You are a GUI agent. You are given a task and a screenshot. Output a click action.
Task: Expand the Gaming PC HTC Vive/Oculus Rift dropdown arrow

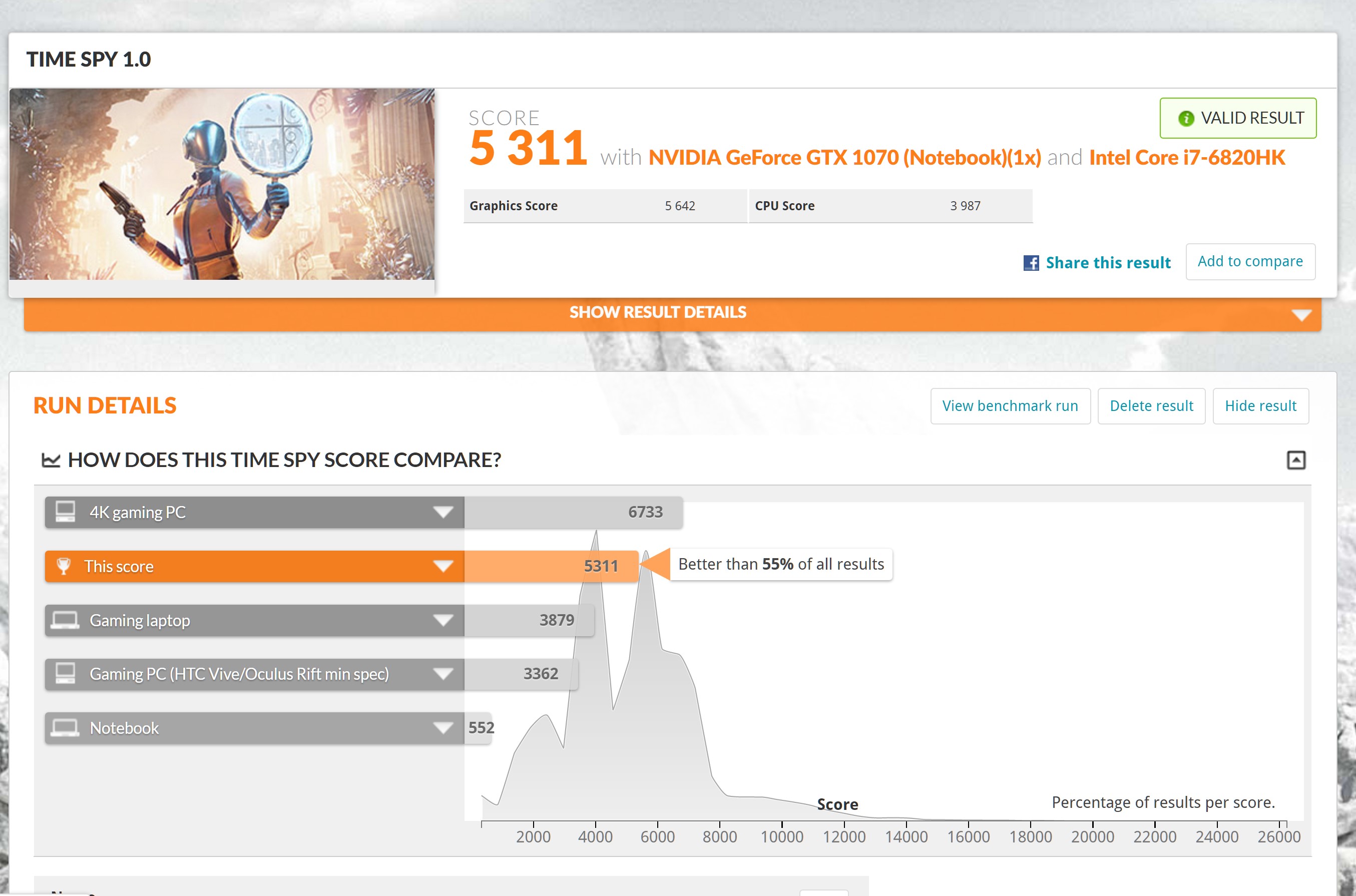(443, 674)
